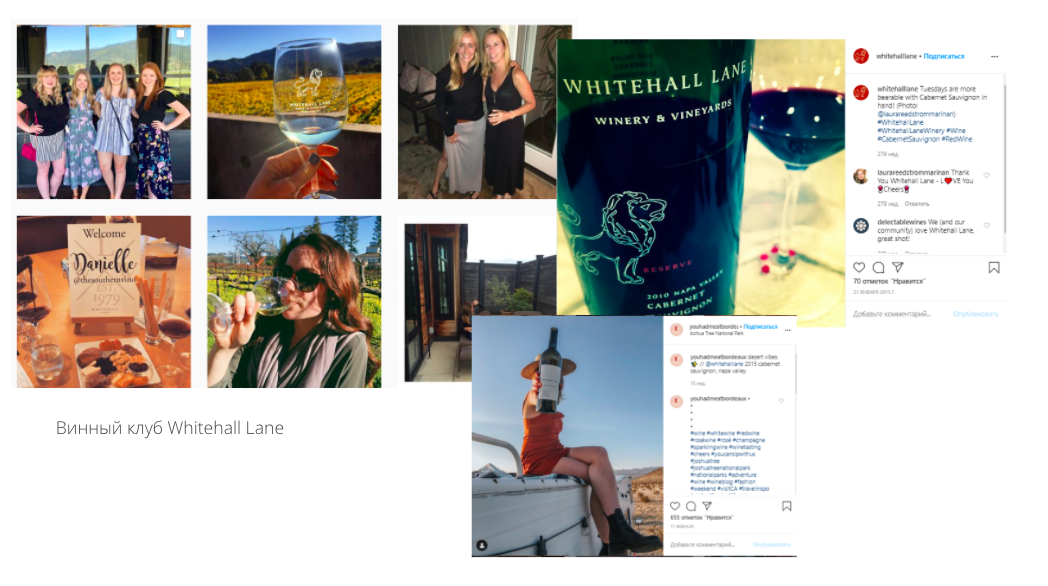Follow youhadmeatbordeaux via Подписаться link
The image size is (1048, 586).
pyautogui.click(x=761, y=327)
